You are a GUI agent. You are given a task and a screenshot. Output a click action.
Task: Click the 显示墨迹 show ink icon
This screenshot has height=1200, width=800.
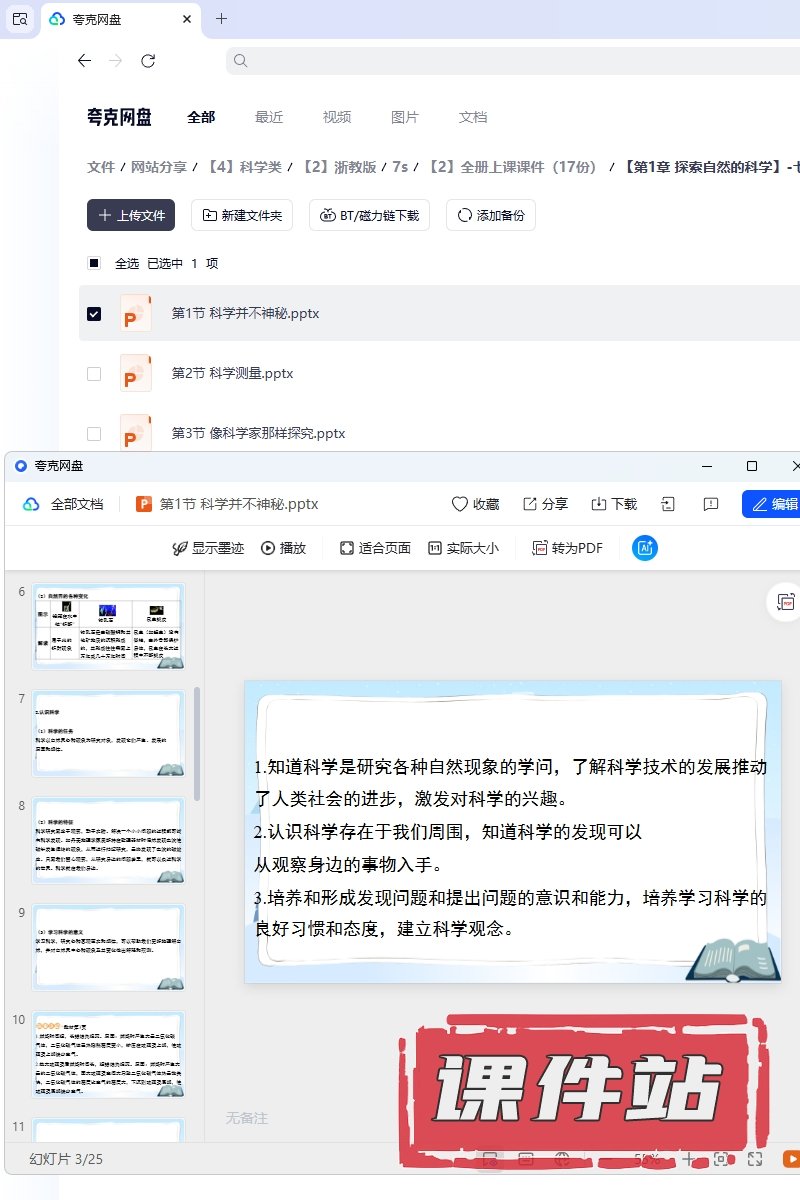coord(180,548)
